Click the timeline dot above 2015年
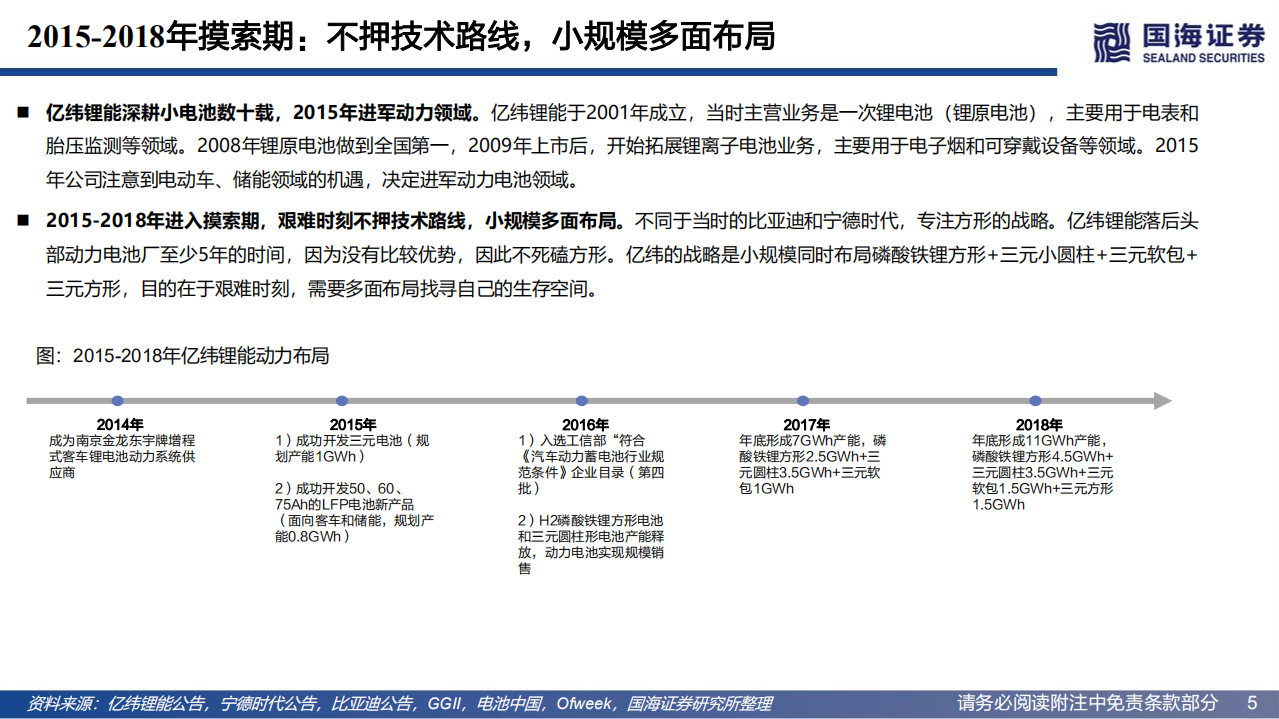This screenshot has width=1279, height=719. [x=342, y=398]
